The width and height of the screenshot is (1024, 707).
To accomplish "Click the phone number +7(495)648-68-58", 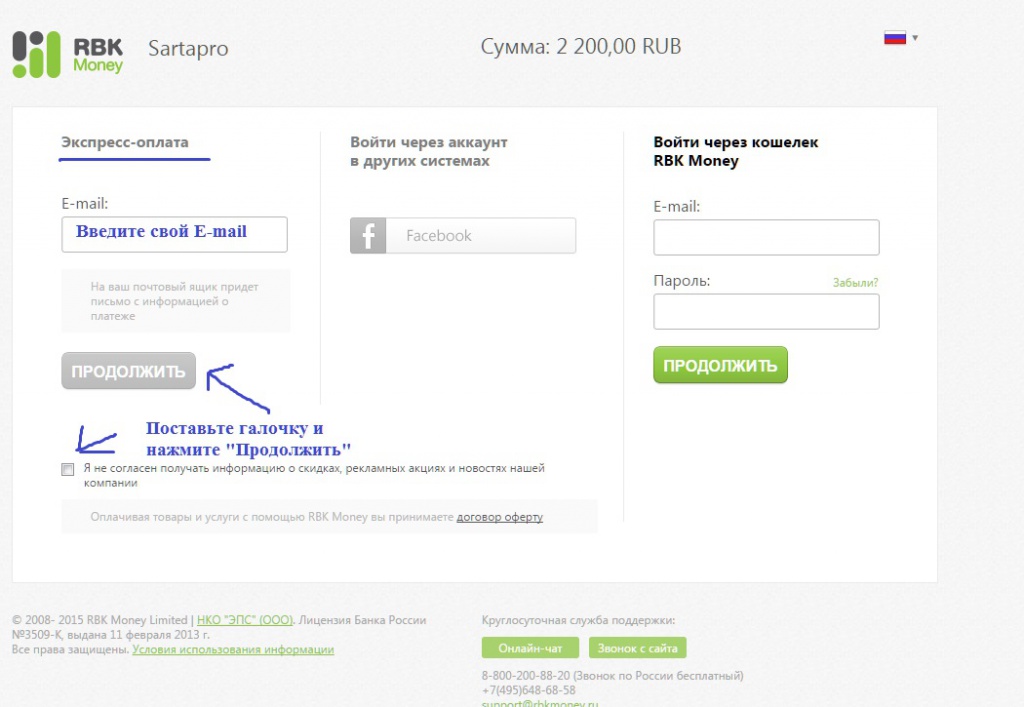I will (529, 690).
